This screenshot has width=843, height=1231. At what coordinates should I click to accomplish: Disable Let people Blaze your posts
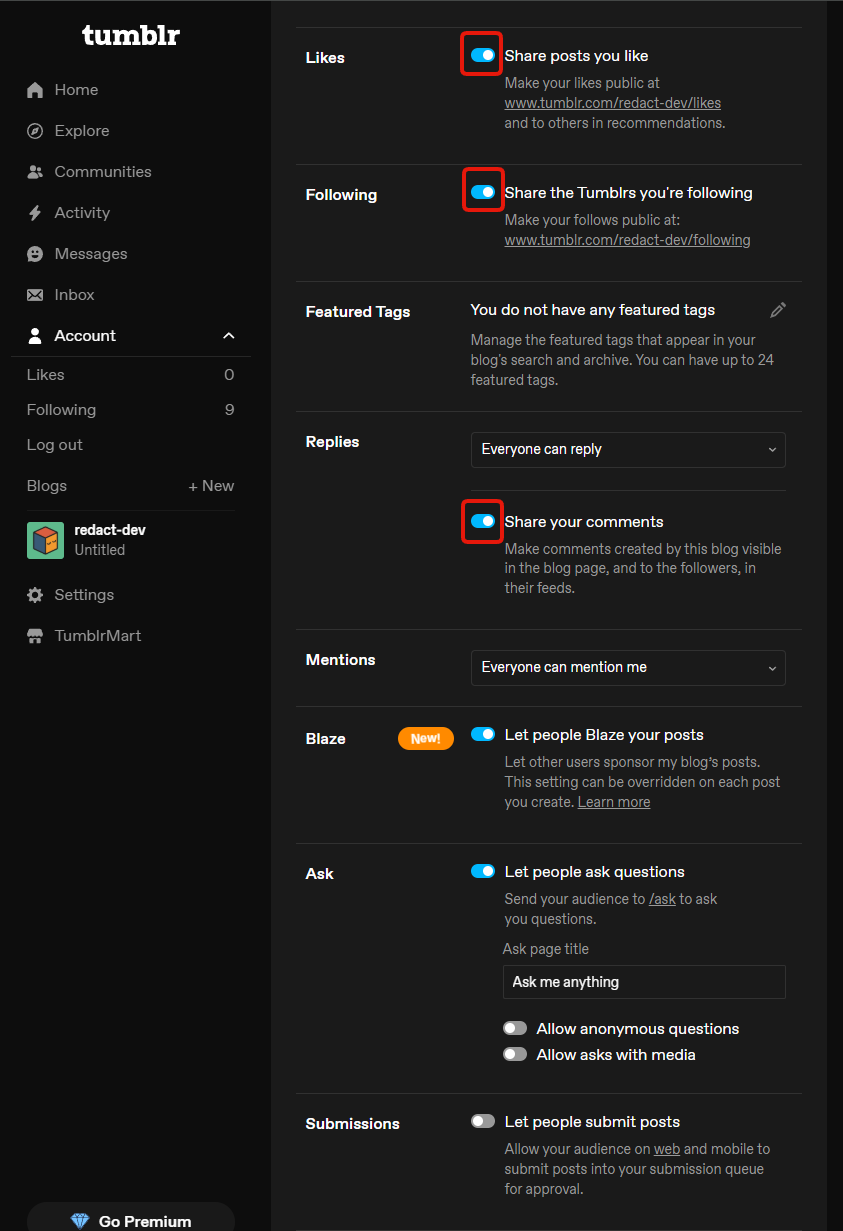483,734
